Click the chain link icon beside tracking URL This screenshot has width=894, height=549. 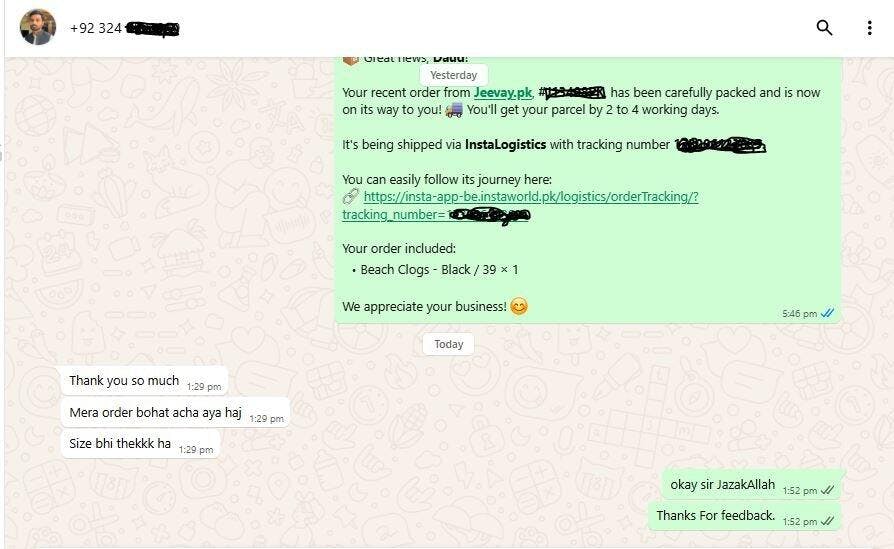coord(350,196)
